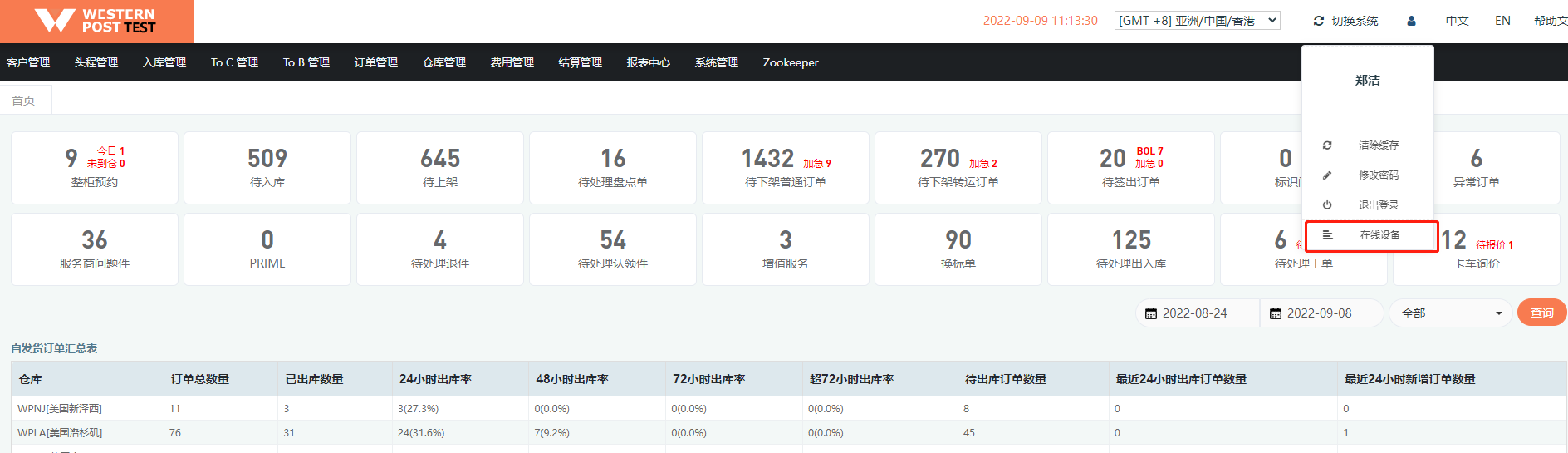Open the To C 管理 menu

(x=234, y=62)
